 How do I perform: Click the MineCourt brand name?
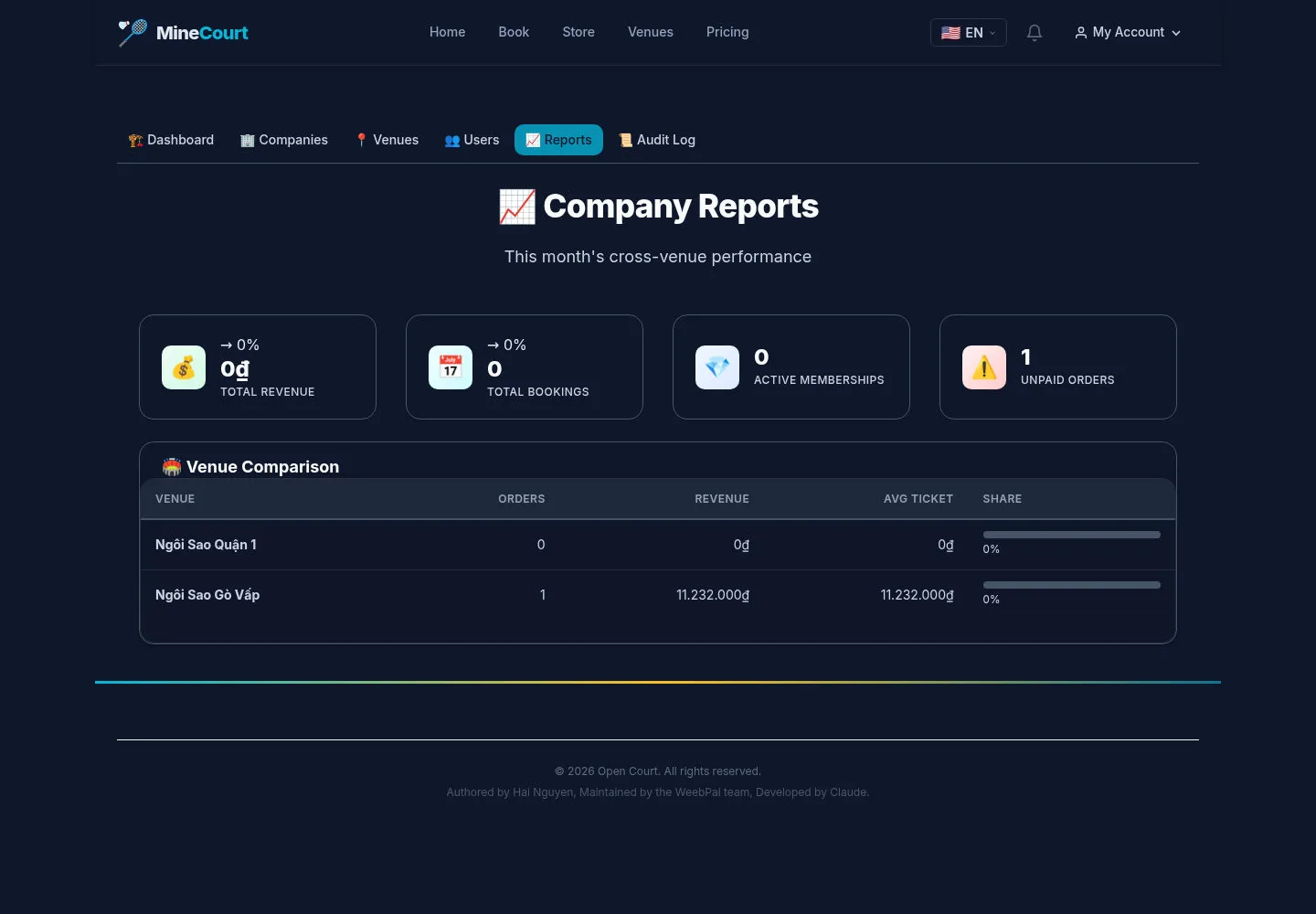[x=202, y=33]
